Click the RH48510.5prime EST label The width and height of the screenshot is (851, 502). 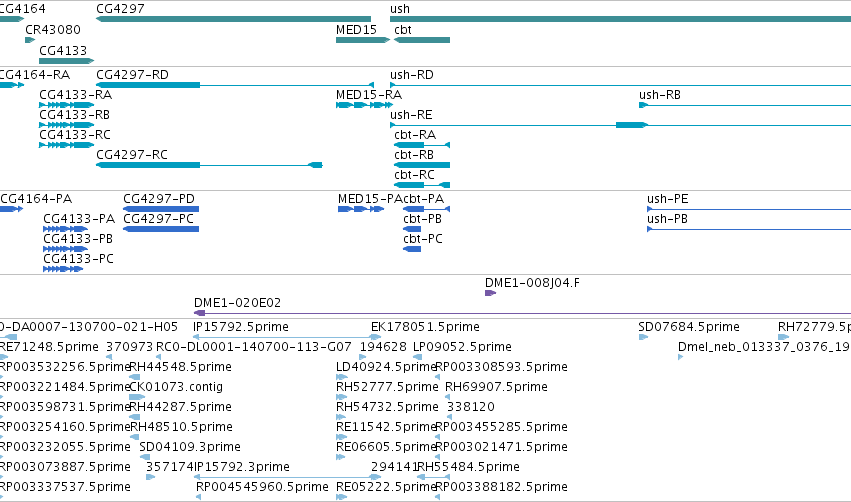[181, 428]
